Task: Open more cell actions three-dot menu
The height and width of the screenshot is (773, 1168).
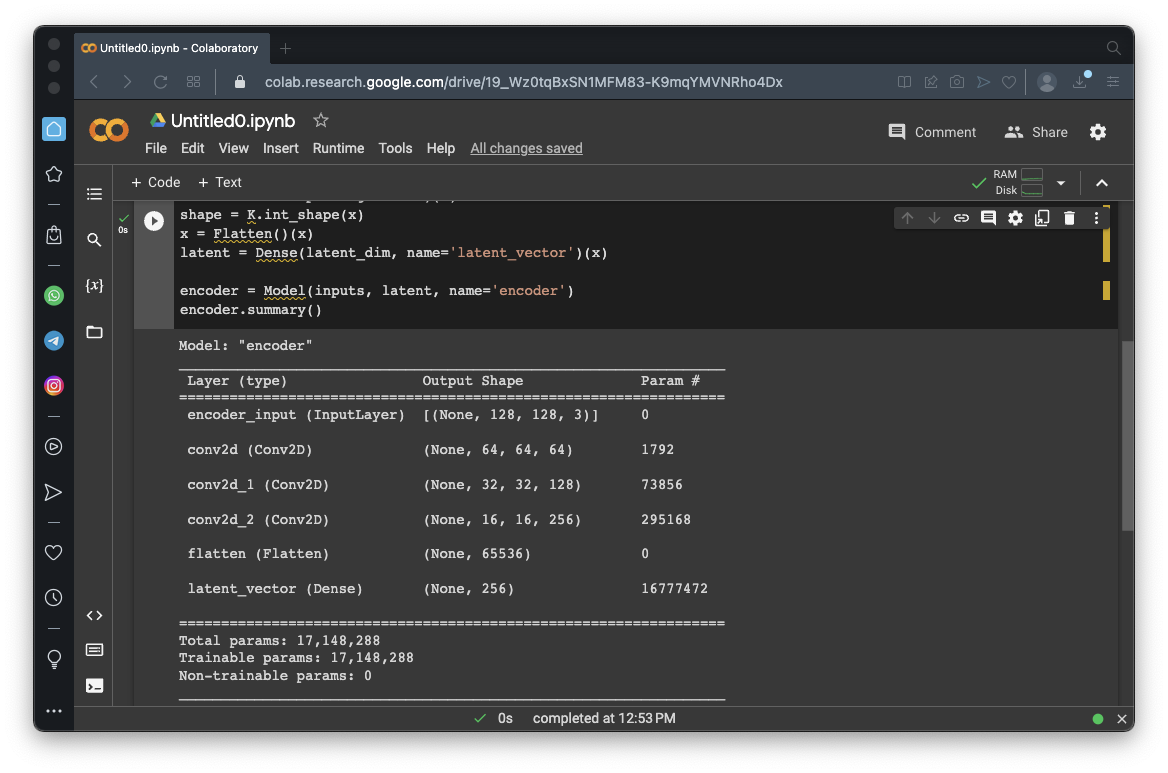Action: tap(1096, 218)
